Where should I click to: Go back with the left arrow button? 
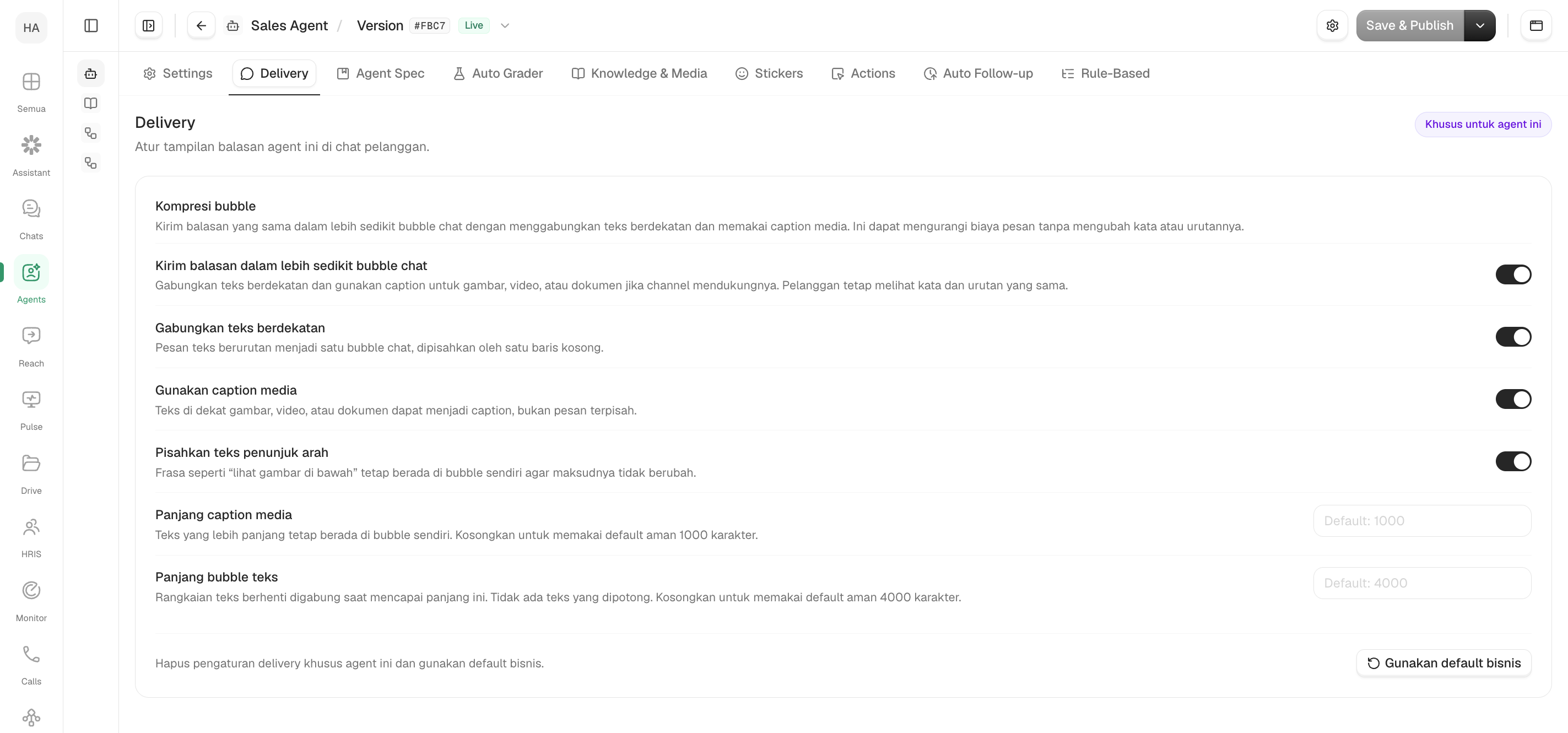click(x=202, y=25)
